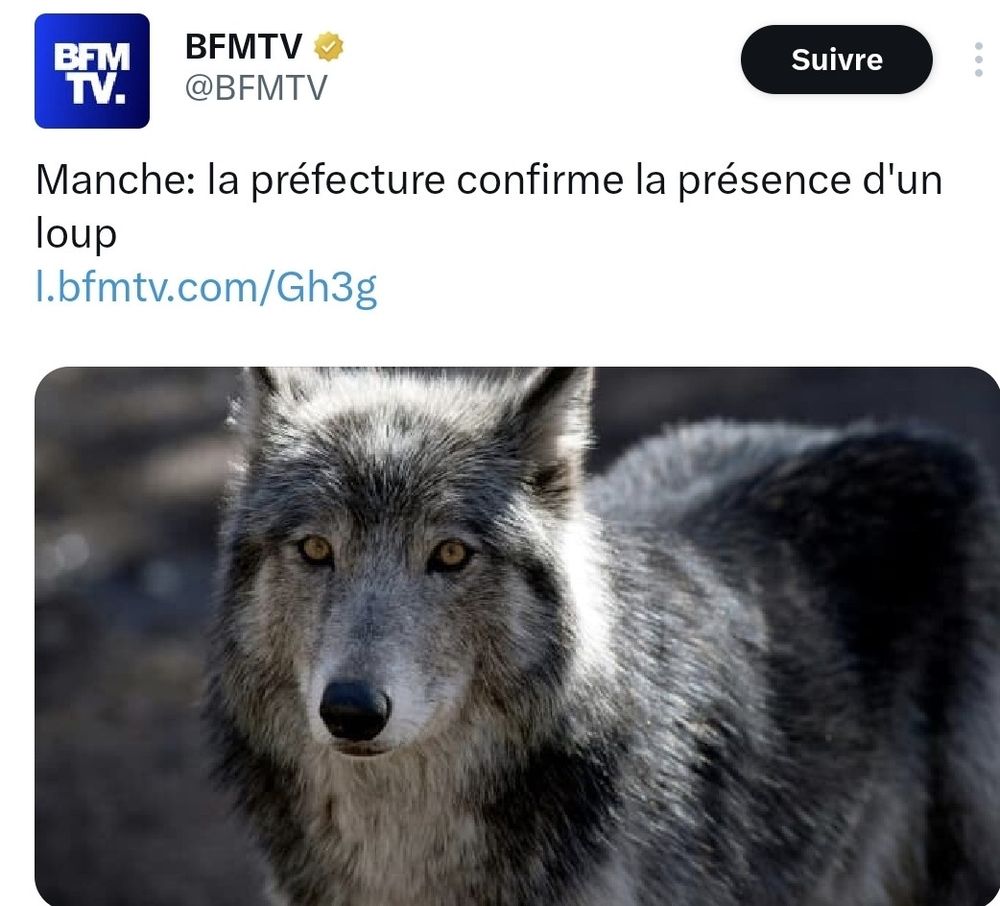Follow the account with Suivre button
The width and height of the screenshot is (1000, 906).
point(836,59)
